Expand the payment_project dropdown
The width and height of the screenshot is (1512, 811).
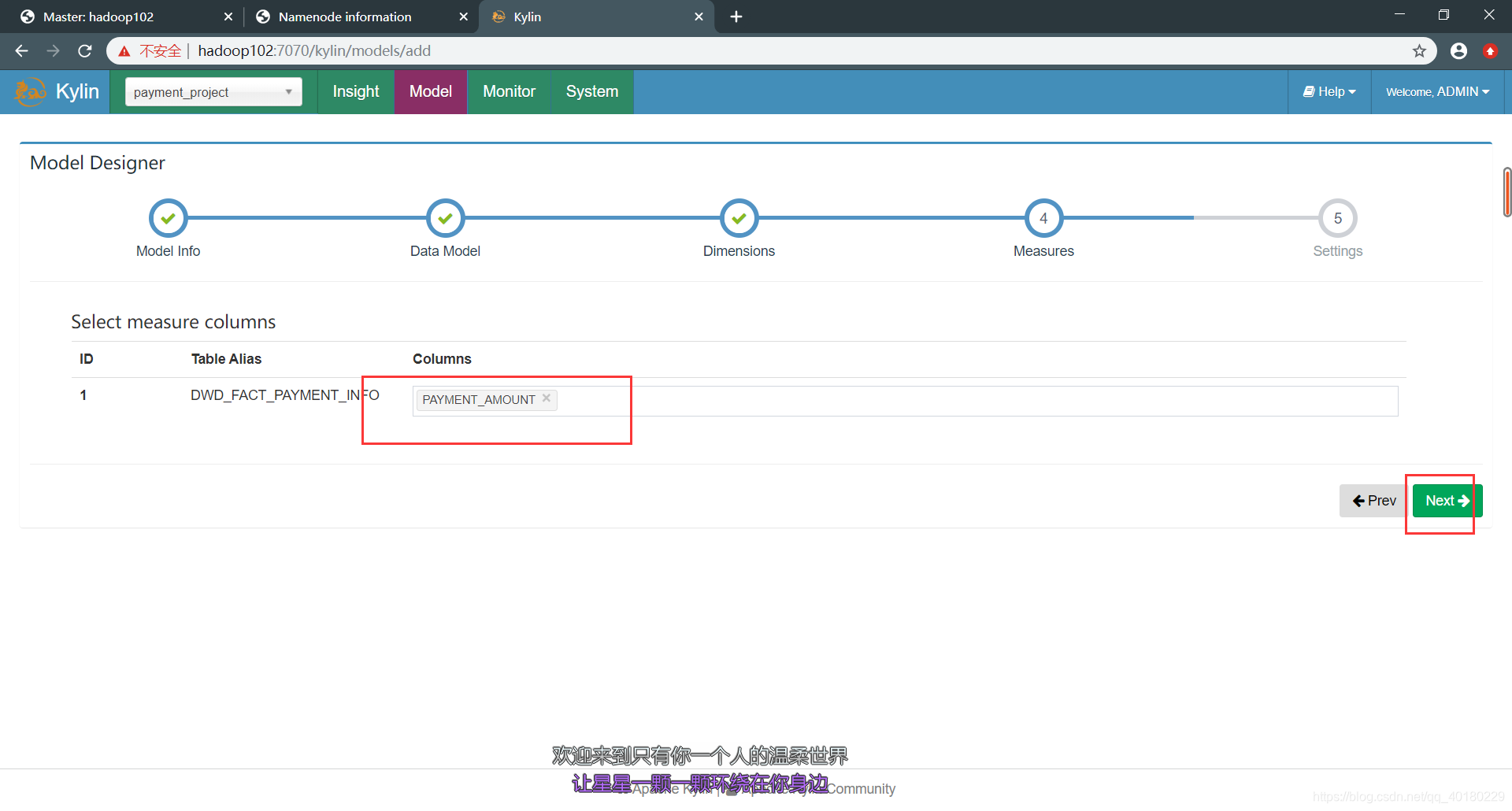[213, 92]
